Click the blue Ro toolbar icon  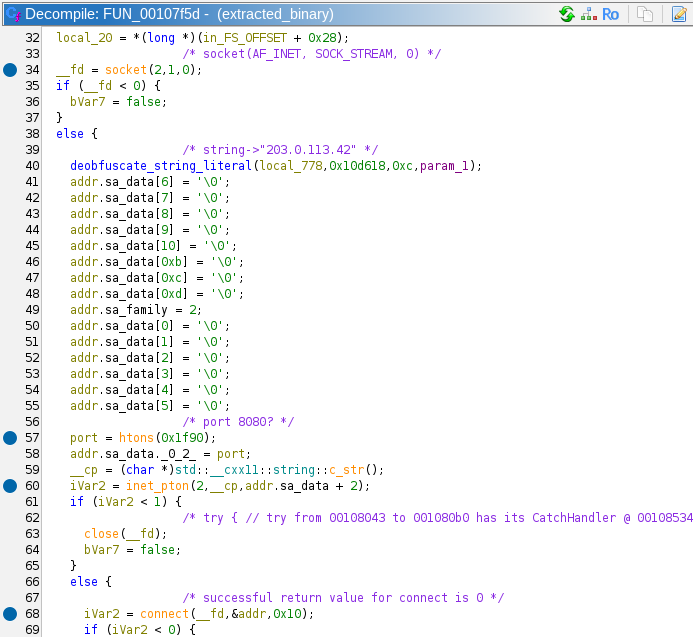[x=610, y=14]
